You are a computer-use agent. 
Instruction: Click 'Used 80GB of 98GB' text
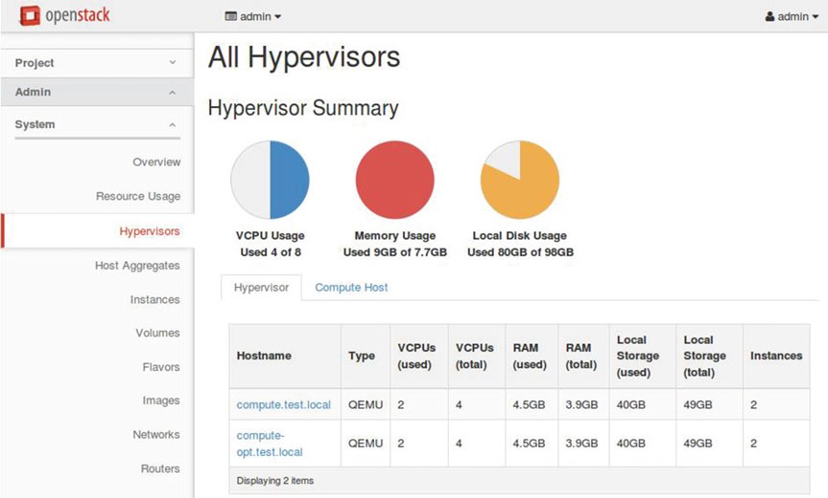[520, 252]
